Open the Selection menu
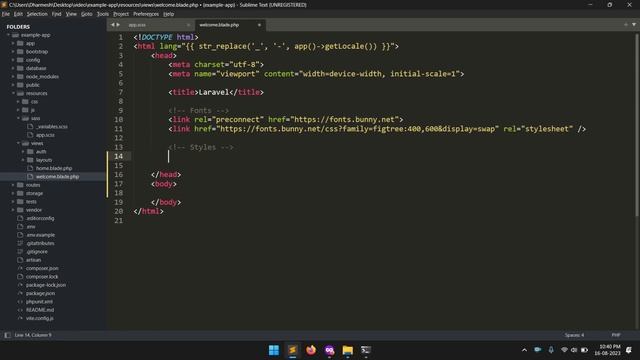This screenshot has width=640, height=360. (x=37, y=14)
